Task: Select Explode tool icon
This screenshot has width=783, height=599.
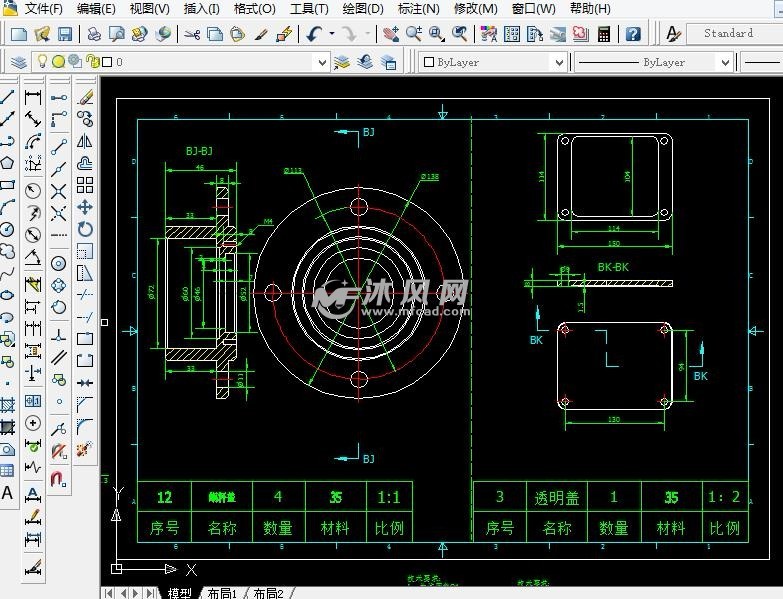Action: pyautogui.click(x=84, y=449)
